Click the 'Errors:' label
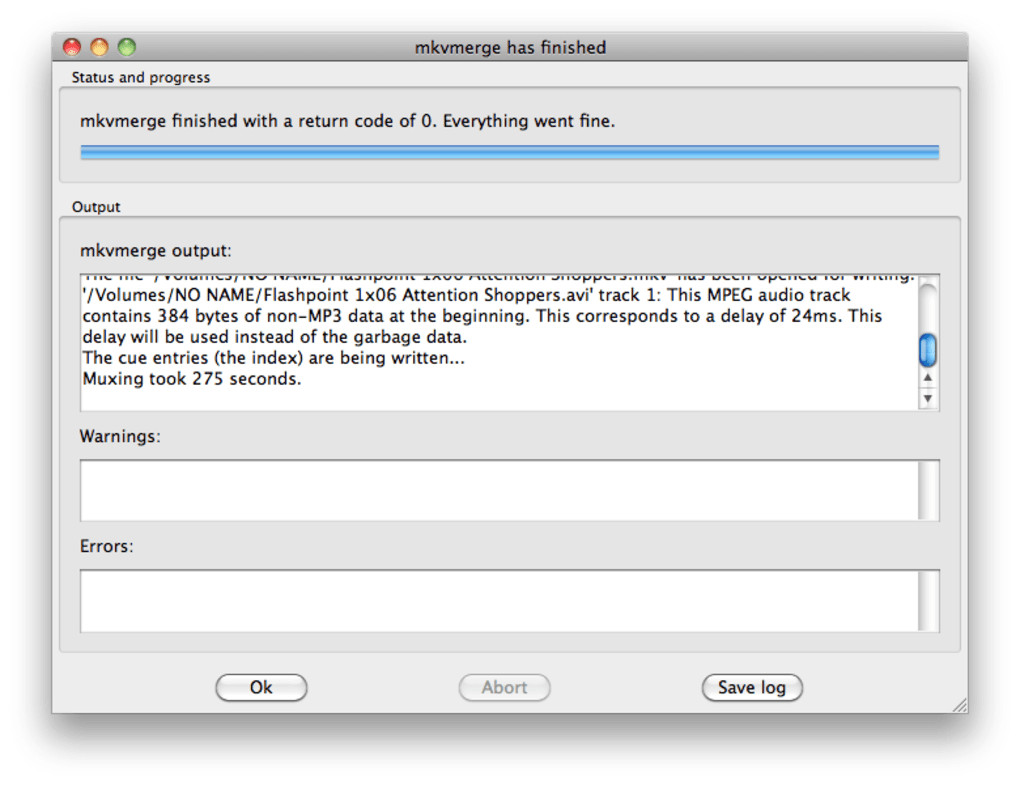The width and height of the screenshot is (1020, 785). 106,546
